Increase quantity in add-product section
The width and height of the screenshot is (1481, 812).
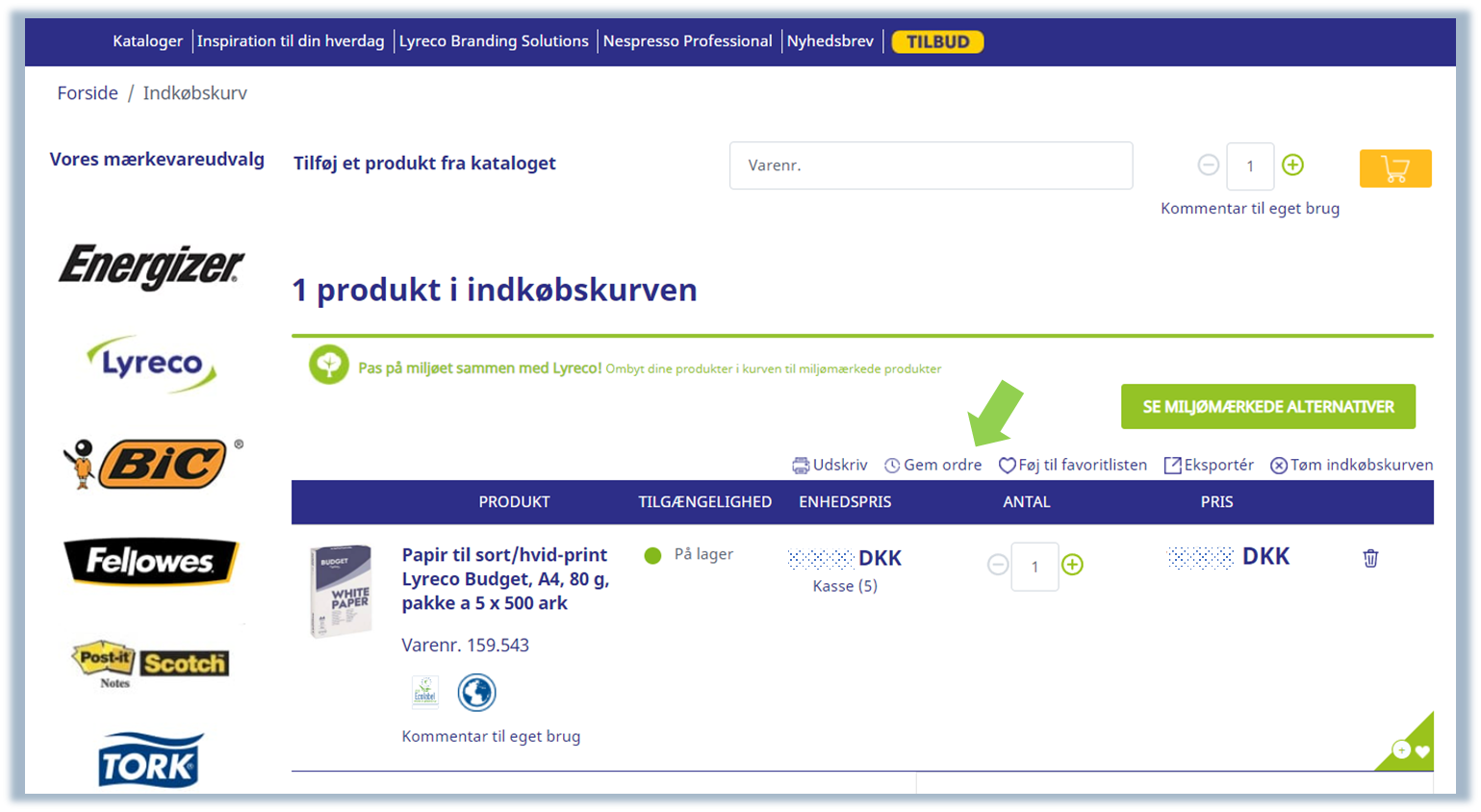(1293, 165)
